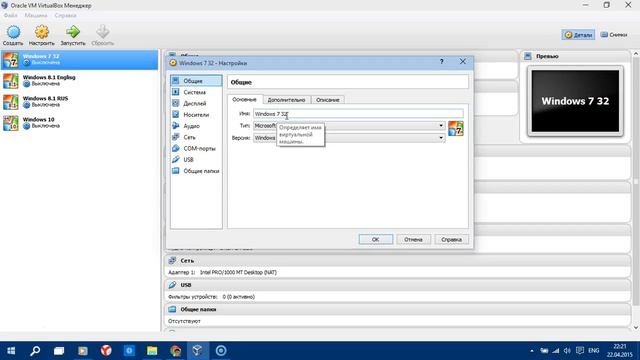Open Файл menu
640x360 pixels.
click(11, 16)
